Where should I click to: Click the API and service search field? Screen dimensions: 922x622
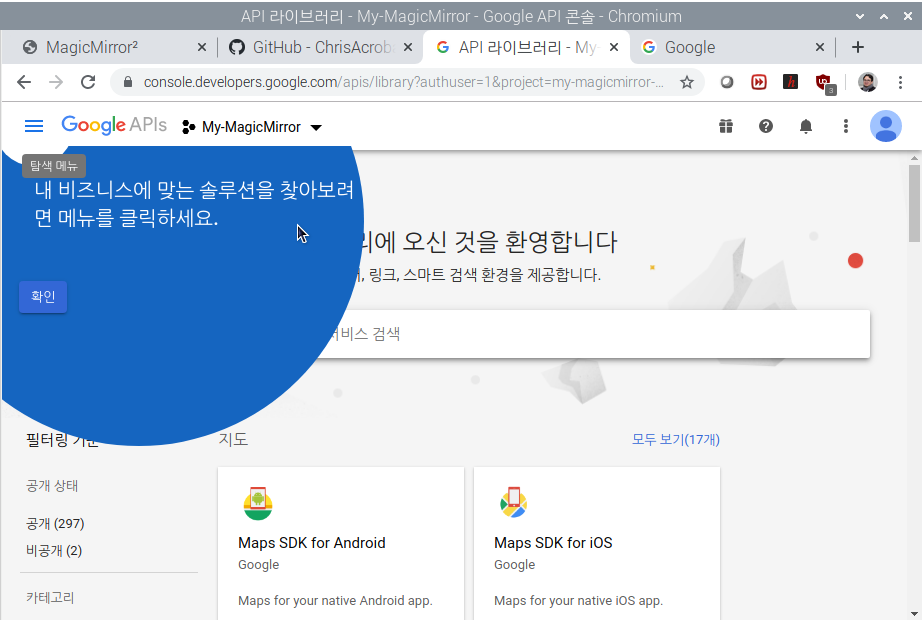594,334
